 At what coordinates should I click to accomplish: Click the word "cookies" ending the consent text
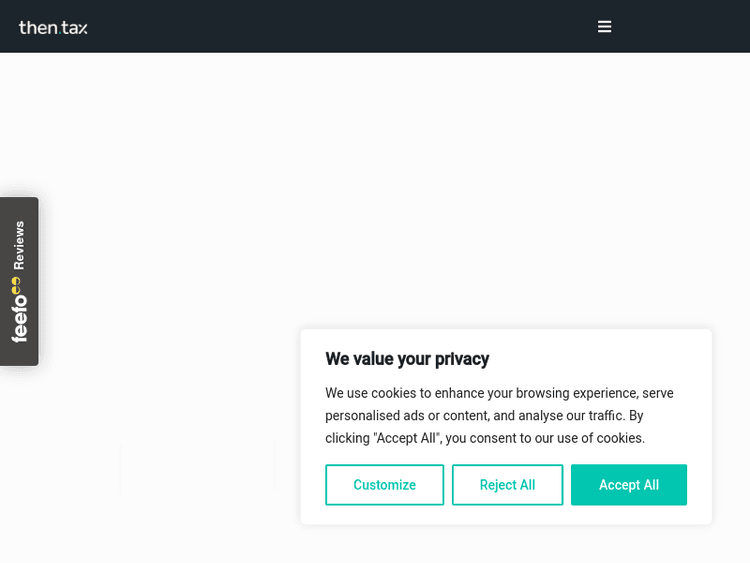pos(621,438)
